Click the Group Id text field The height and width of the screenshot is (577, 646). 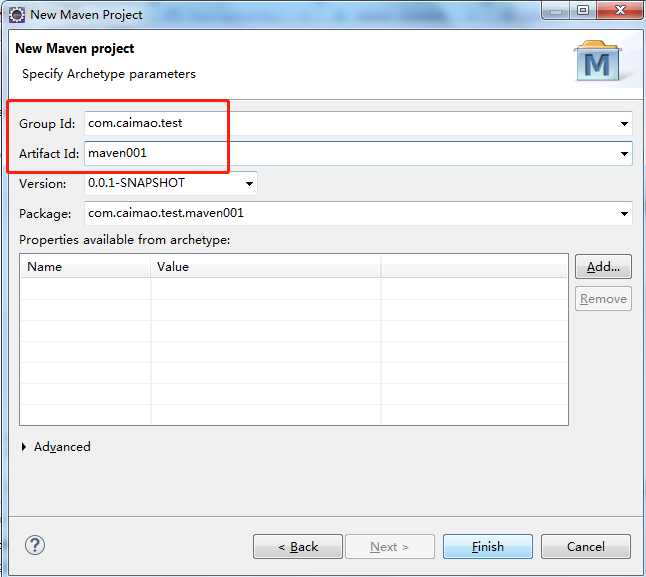[x=358, y=124]
